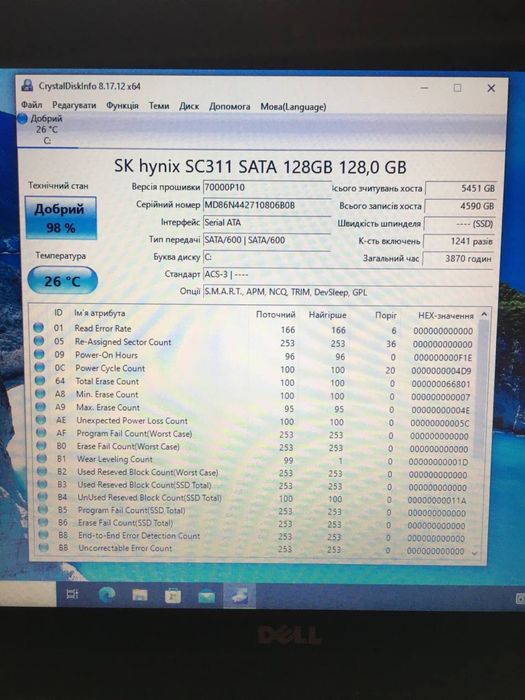Screen dimensions: 525x700
Task: Click the total host writes value 4590 GB
Action: (x=460, y=206)
